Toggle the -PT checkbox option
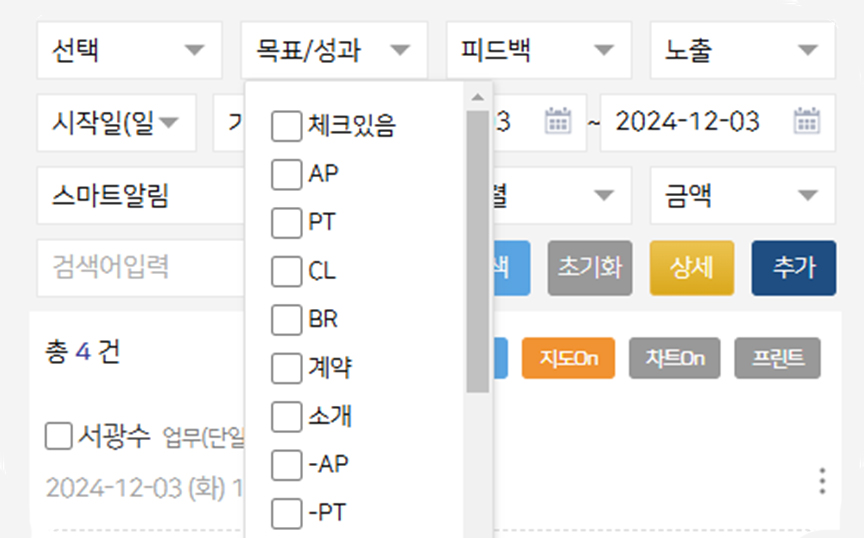 tap(286, 514)
